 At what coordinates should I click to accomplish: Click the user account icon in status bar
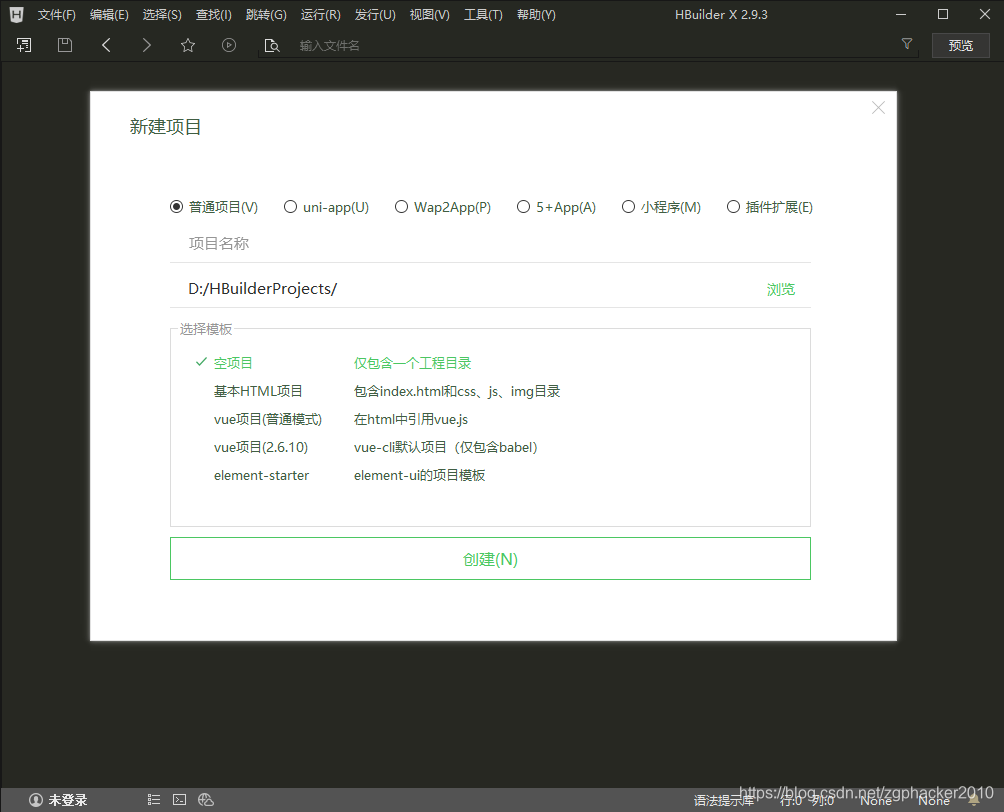coord(36,800)
